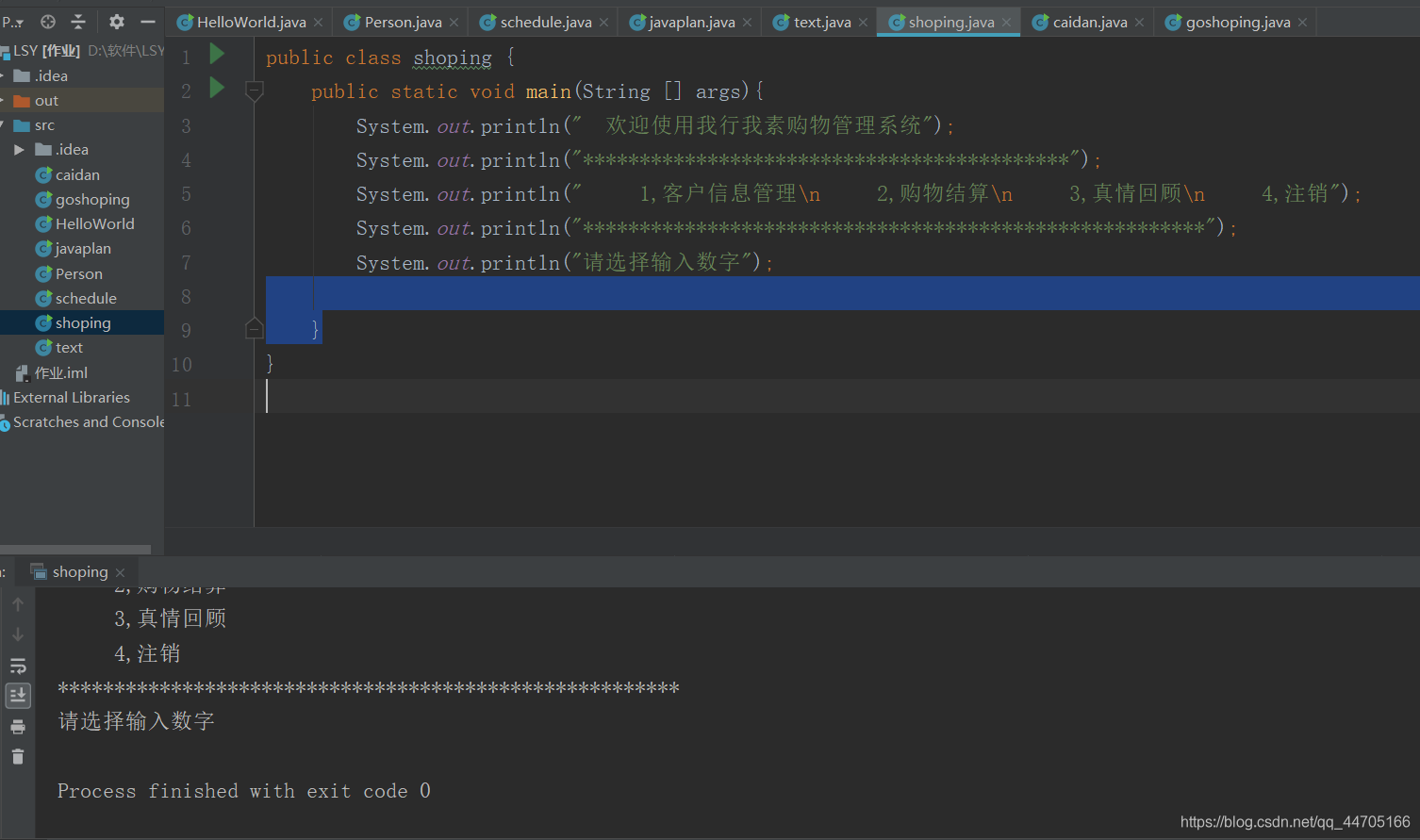The image size is (1420, 840).
Task: Select Person class in project tree
Action: point(82,273)
